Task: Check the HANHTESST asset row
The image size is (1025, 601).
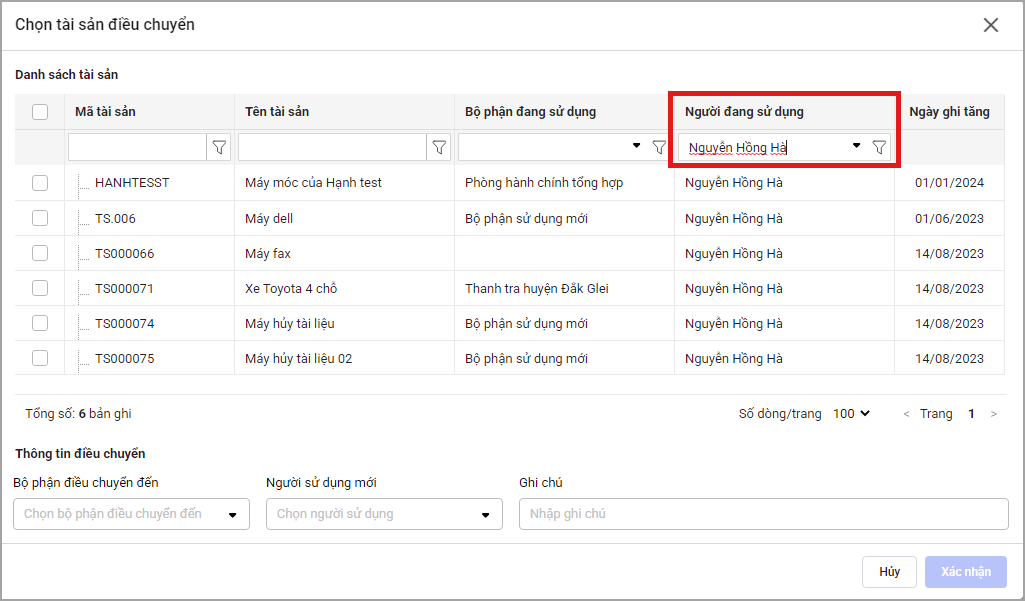Action: [x=40, y=183]
